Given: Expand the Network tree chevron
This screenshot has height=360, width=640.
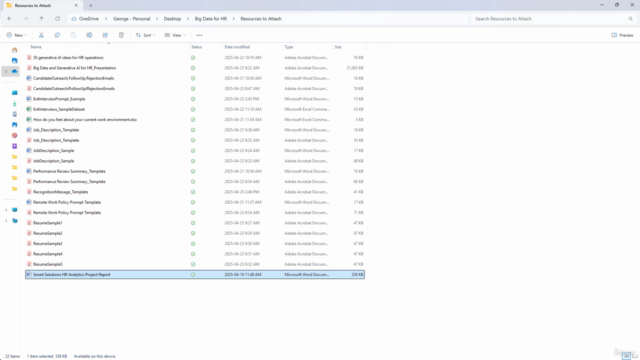Looking at the screenshot, I should [x=6, y=221].
